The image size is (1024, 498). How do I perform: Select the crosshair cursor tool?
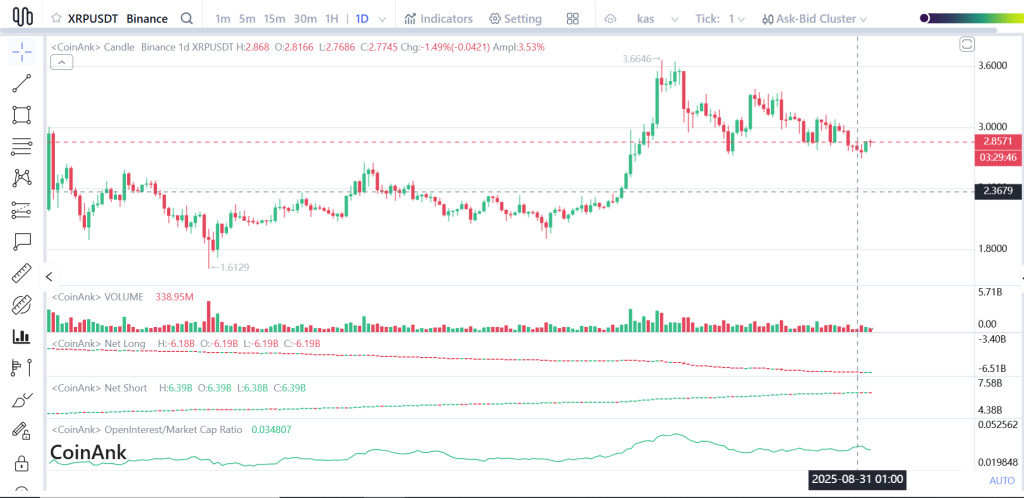coord(22,52)
